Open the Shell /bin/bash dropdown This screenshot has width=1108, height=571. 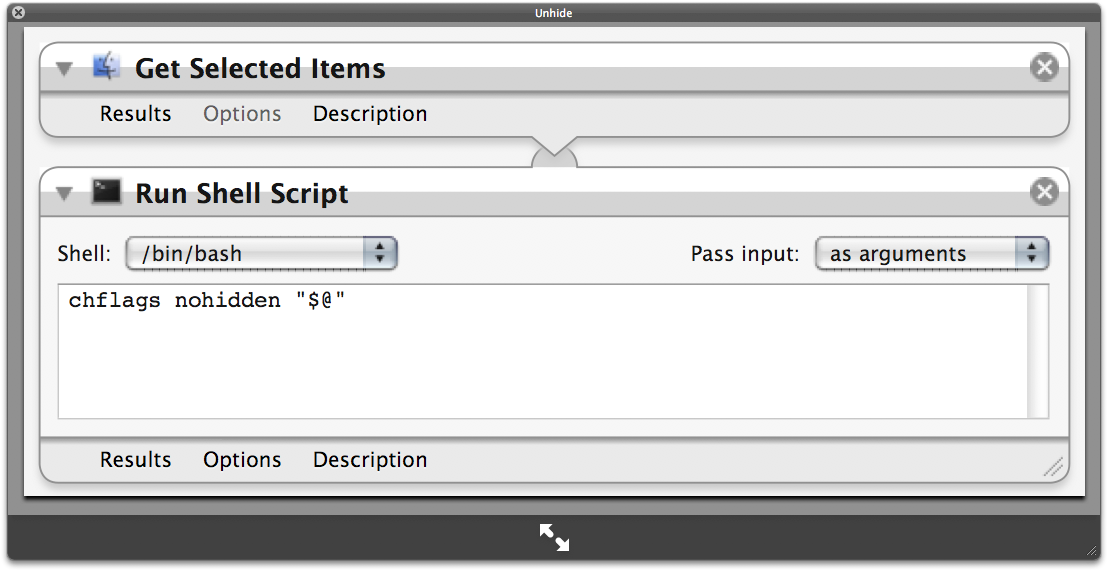click(x=261, y=253)
